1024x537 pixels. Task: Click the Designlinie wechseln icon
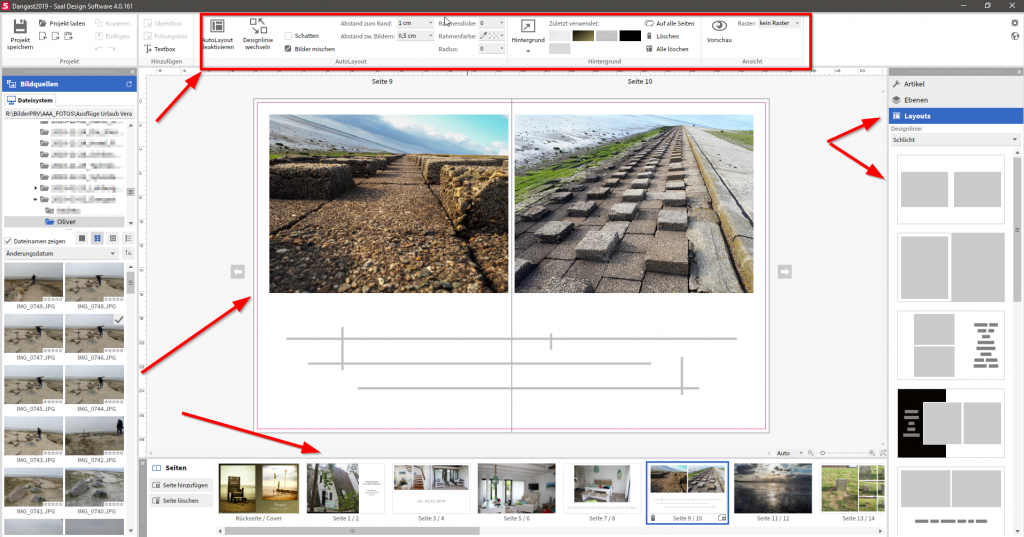pos(258,27)
